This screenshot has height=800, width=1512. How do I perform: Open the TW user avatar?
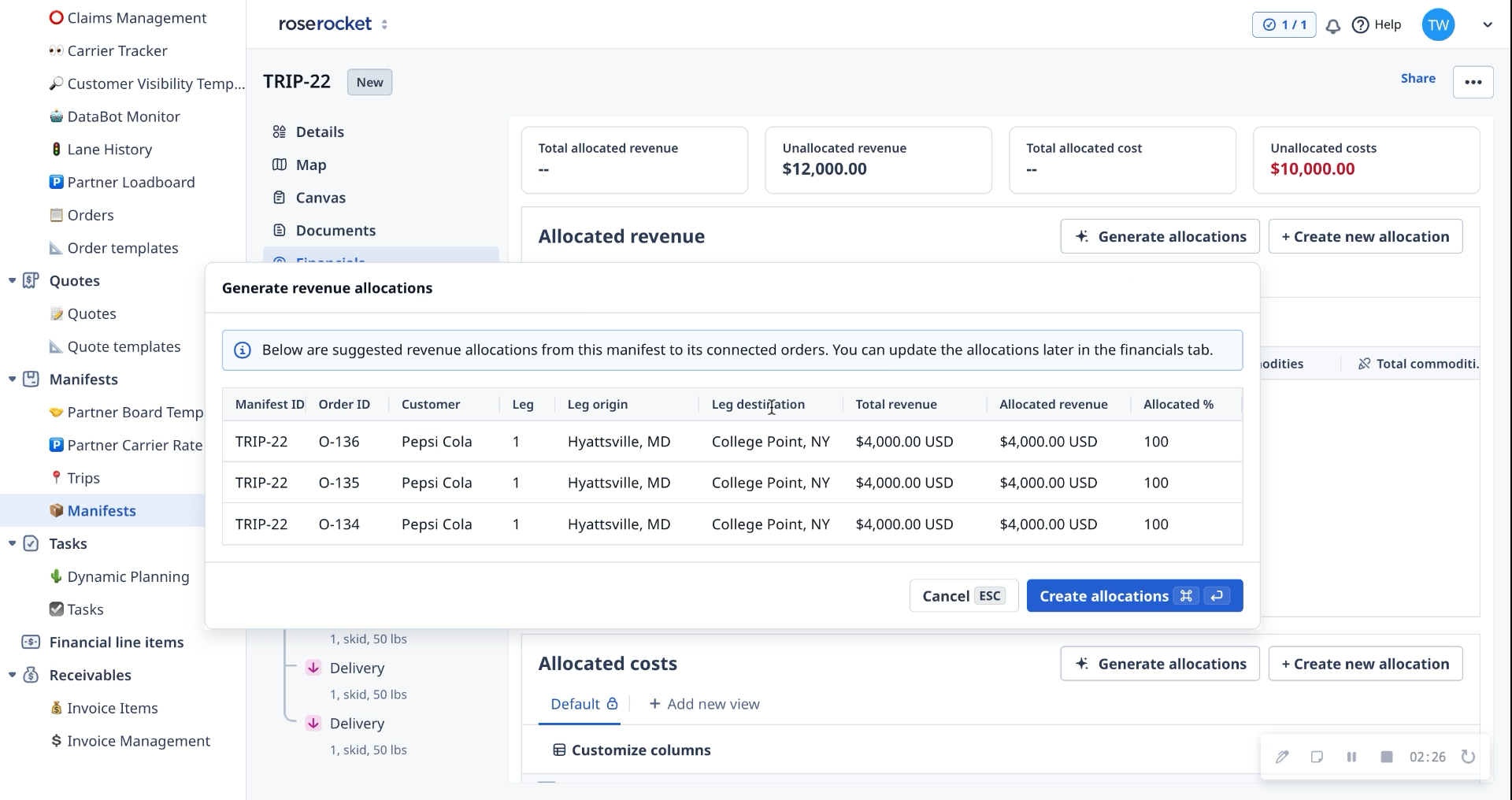(1438, 25)
